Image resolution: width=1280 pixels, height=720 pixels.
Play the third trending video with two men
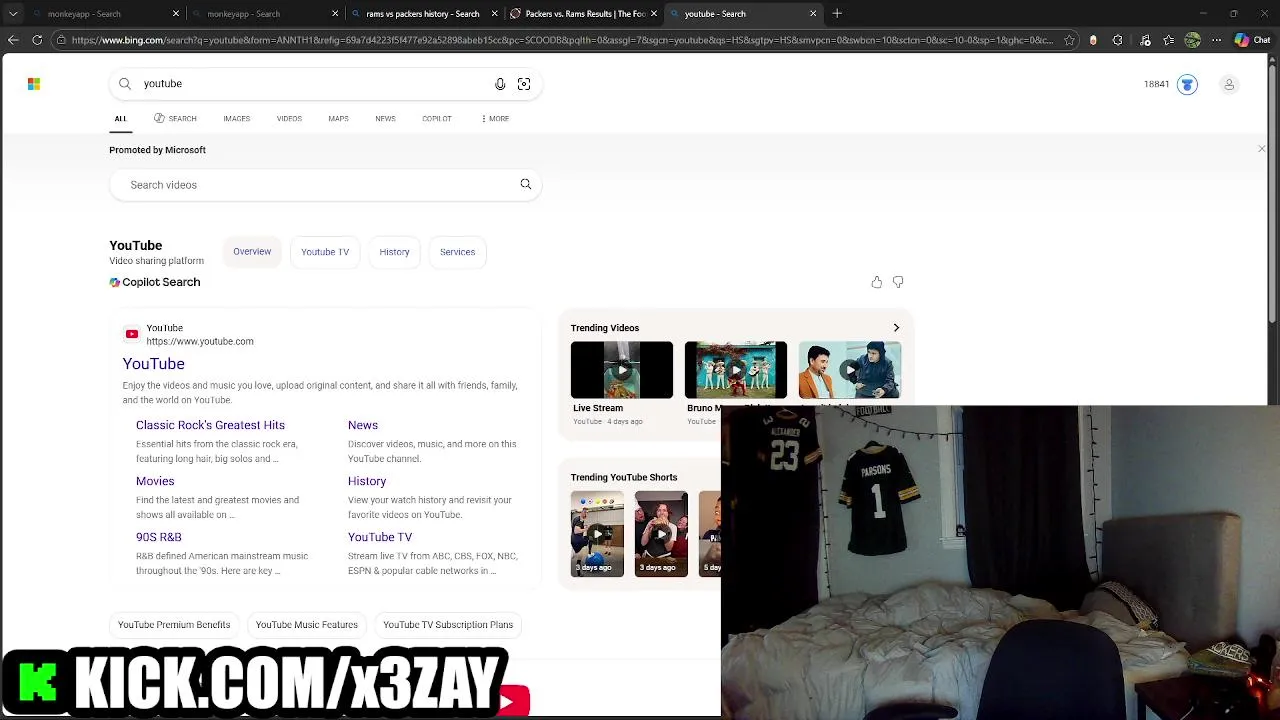pyautogui.click(x=850, y=370)
